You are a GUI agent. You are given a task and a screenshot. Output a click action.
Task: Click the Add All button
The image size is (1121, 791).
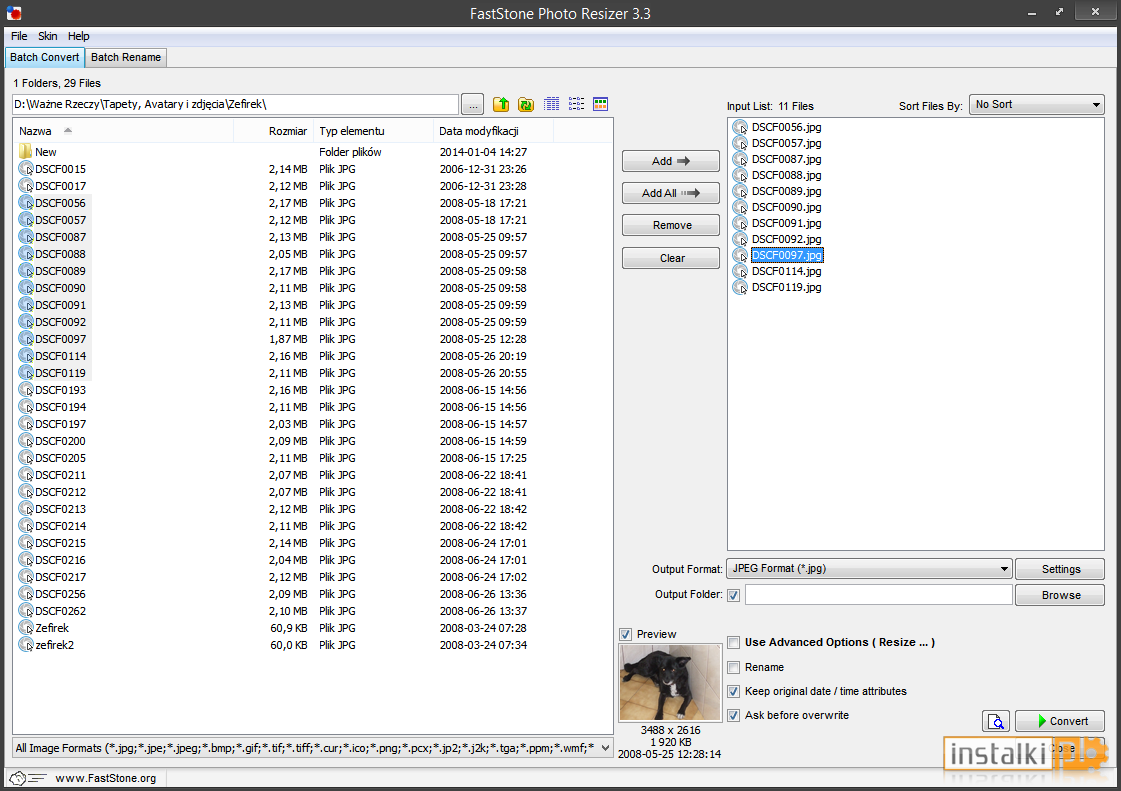(671, 193)
